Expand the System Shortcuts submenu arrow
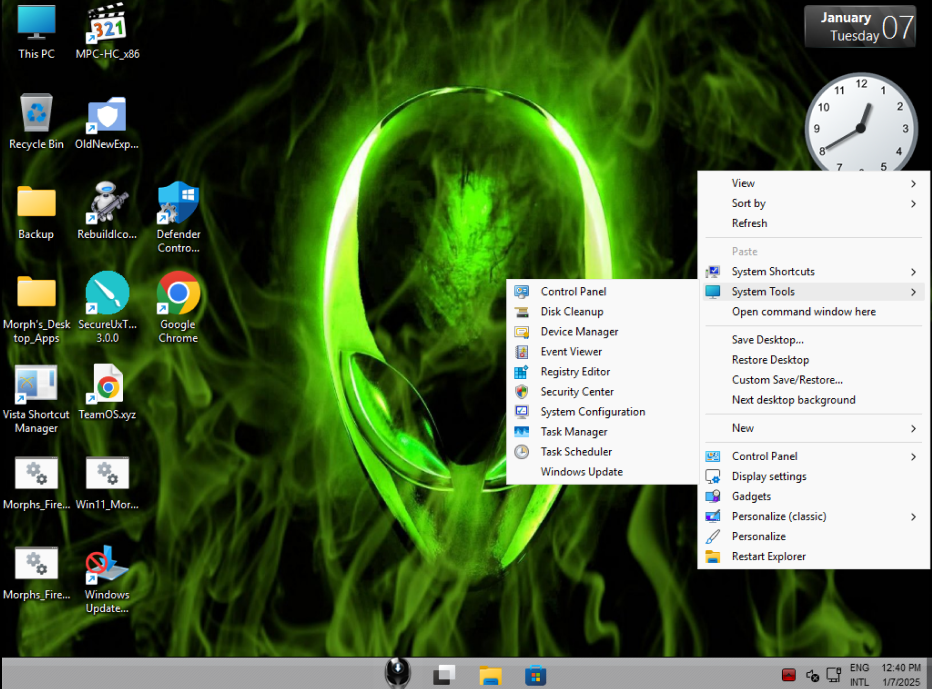This screenshot has width=932, height=689. click(914, 272)
